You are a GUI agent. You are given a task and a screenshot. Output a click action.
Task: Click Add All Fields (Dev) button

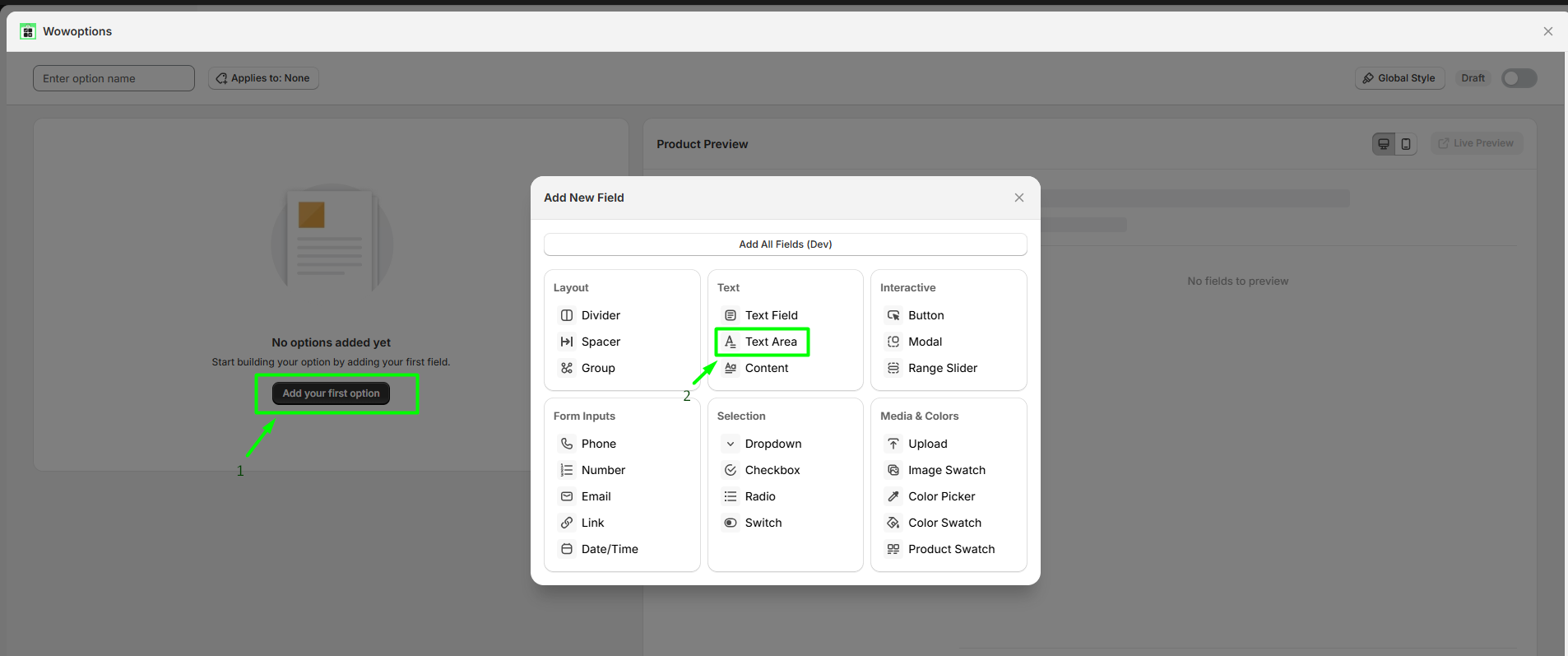(785, 244)
